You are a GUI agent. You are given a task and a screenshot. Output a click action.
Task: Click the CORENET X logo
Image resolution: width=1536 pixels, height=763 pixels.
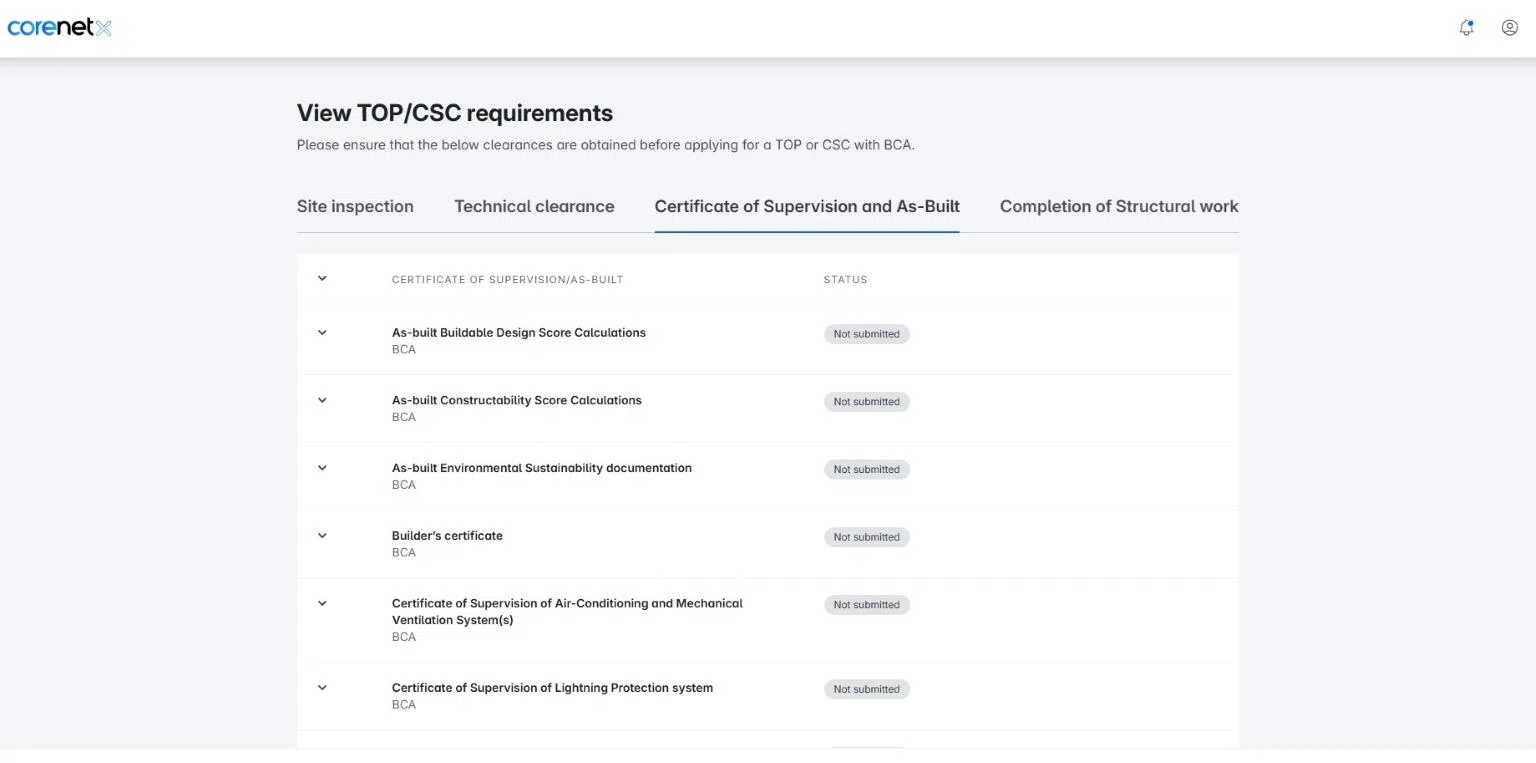tap(59, 27)
